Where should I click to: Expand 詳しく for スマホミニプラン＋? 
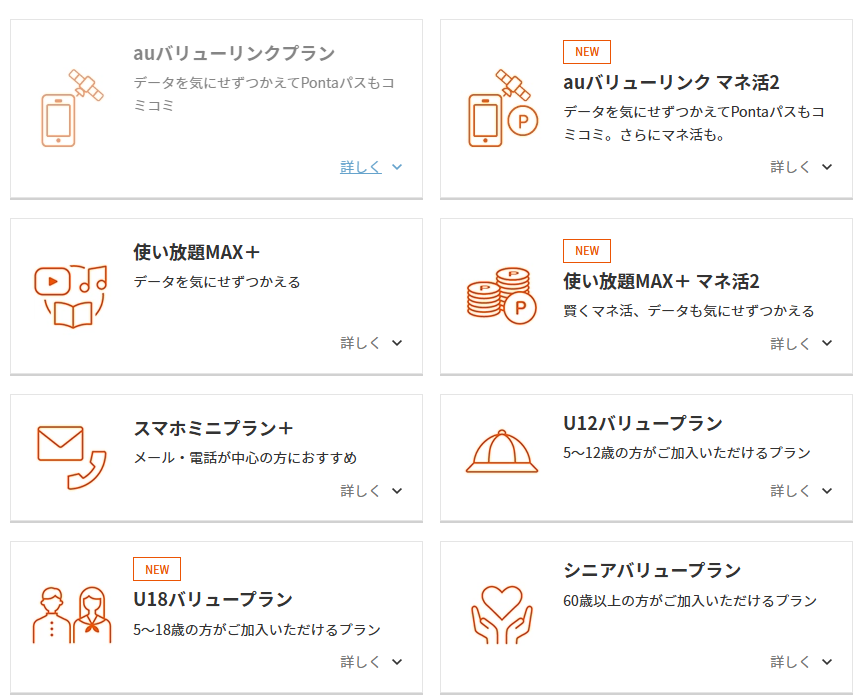pos(371,491)
